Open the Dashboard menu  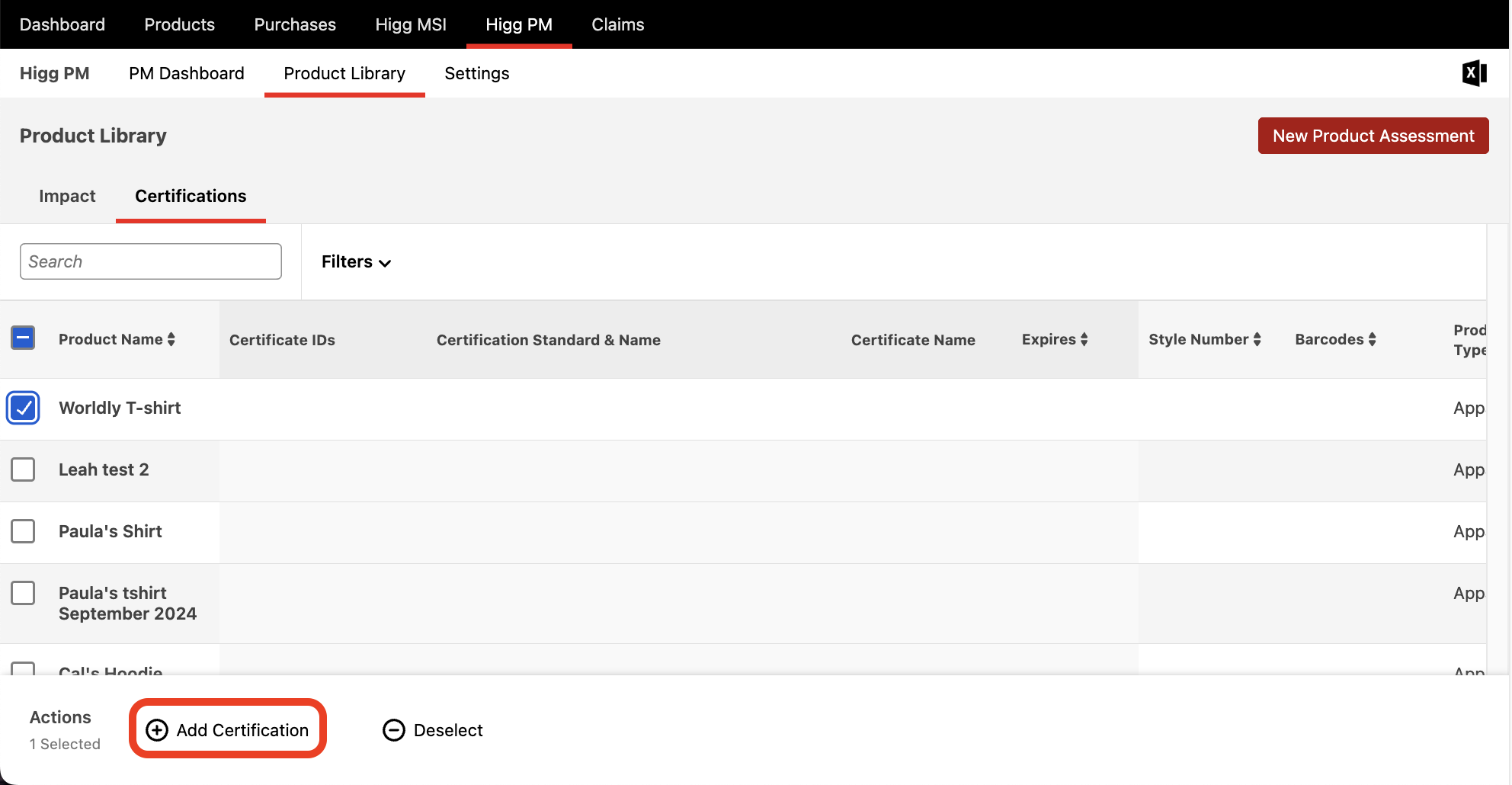pyautogui.click(x=62, y=24)
